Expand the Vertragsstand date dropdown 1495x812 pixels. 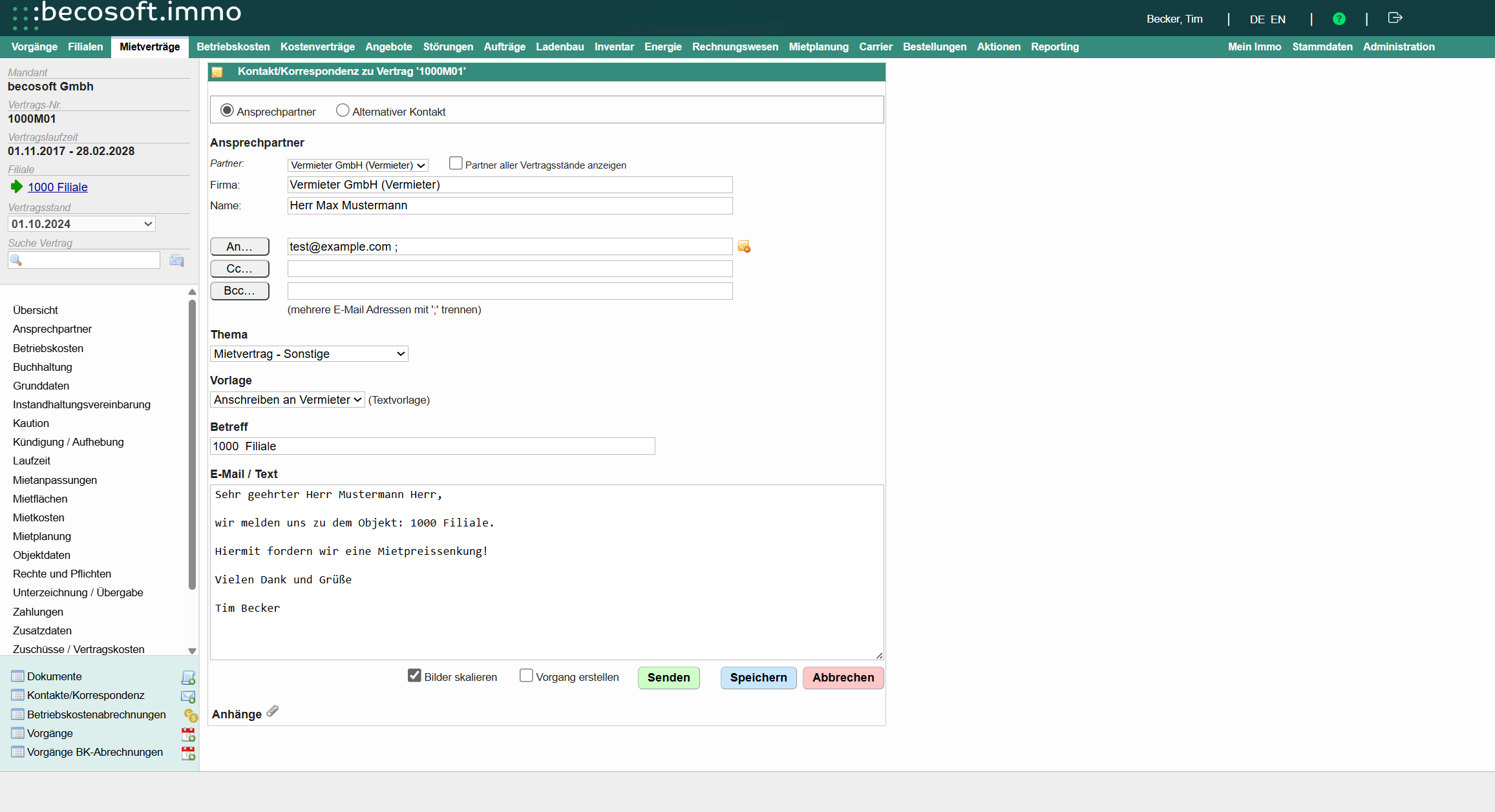coord(81,224)
